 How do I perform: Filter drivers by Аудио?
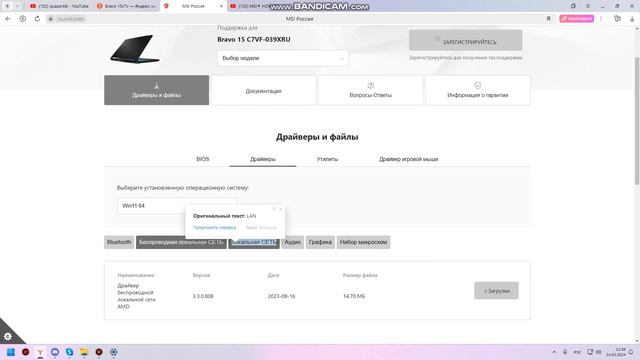pyautogui.click(x=292, y=242)
